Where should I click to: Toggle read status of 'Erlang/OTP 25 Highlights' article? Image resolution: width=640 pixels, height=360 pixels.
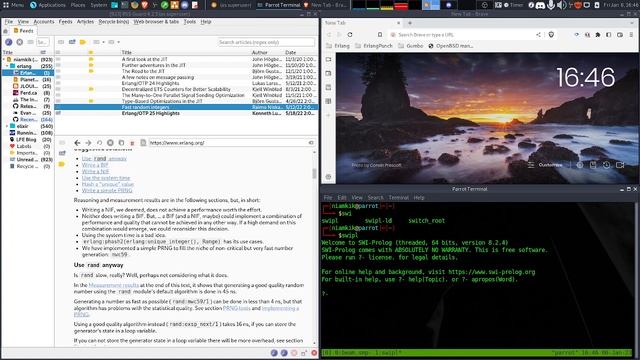click(58, 113)
